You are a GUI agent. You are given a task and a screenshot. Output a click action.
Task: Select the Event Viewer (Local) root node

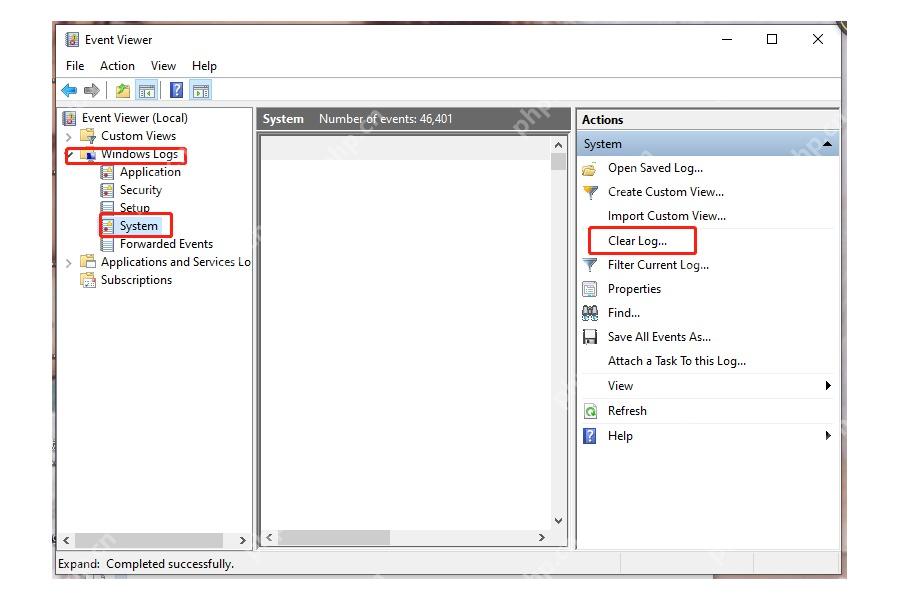pyautogui.click(x=134, y=118)
